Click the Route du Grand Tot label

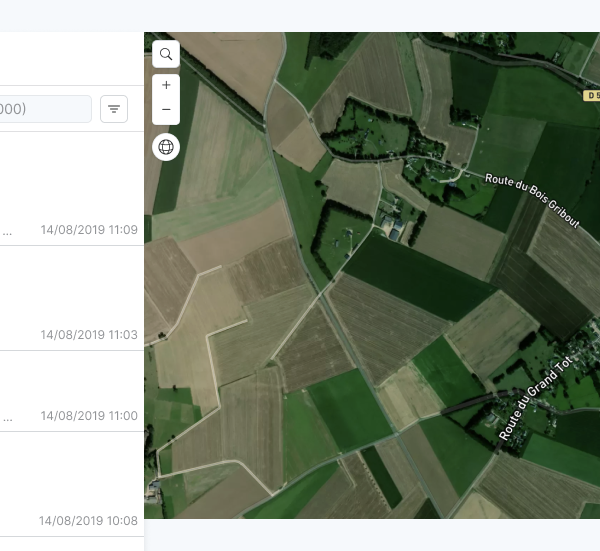tap(536, 398)
